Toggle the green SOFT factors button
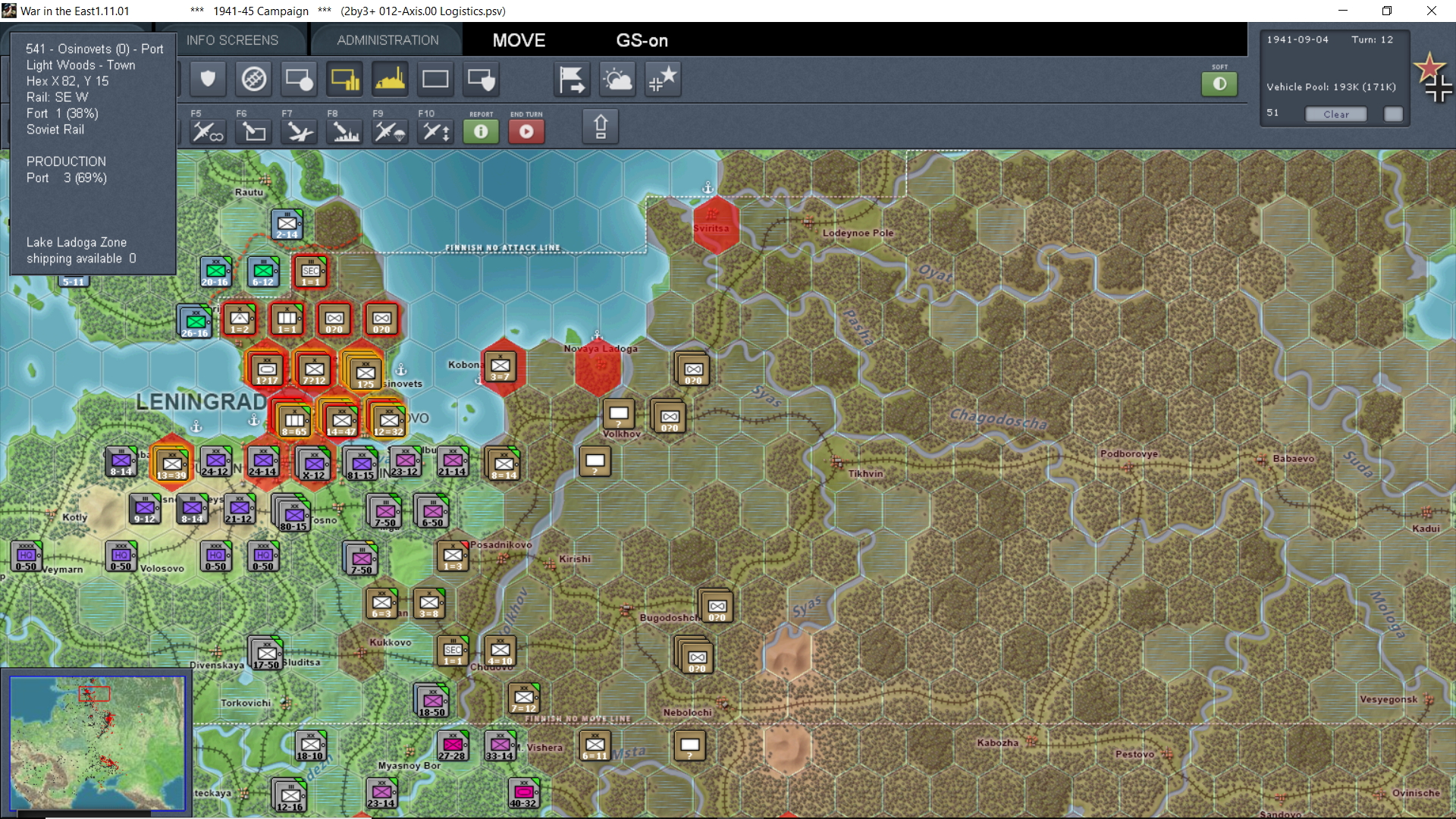1456x819 pixels. tap(1219, 83)
